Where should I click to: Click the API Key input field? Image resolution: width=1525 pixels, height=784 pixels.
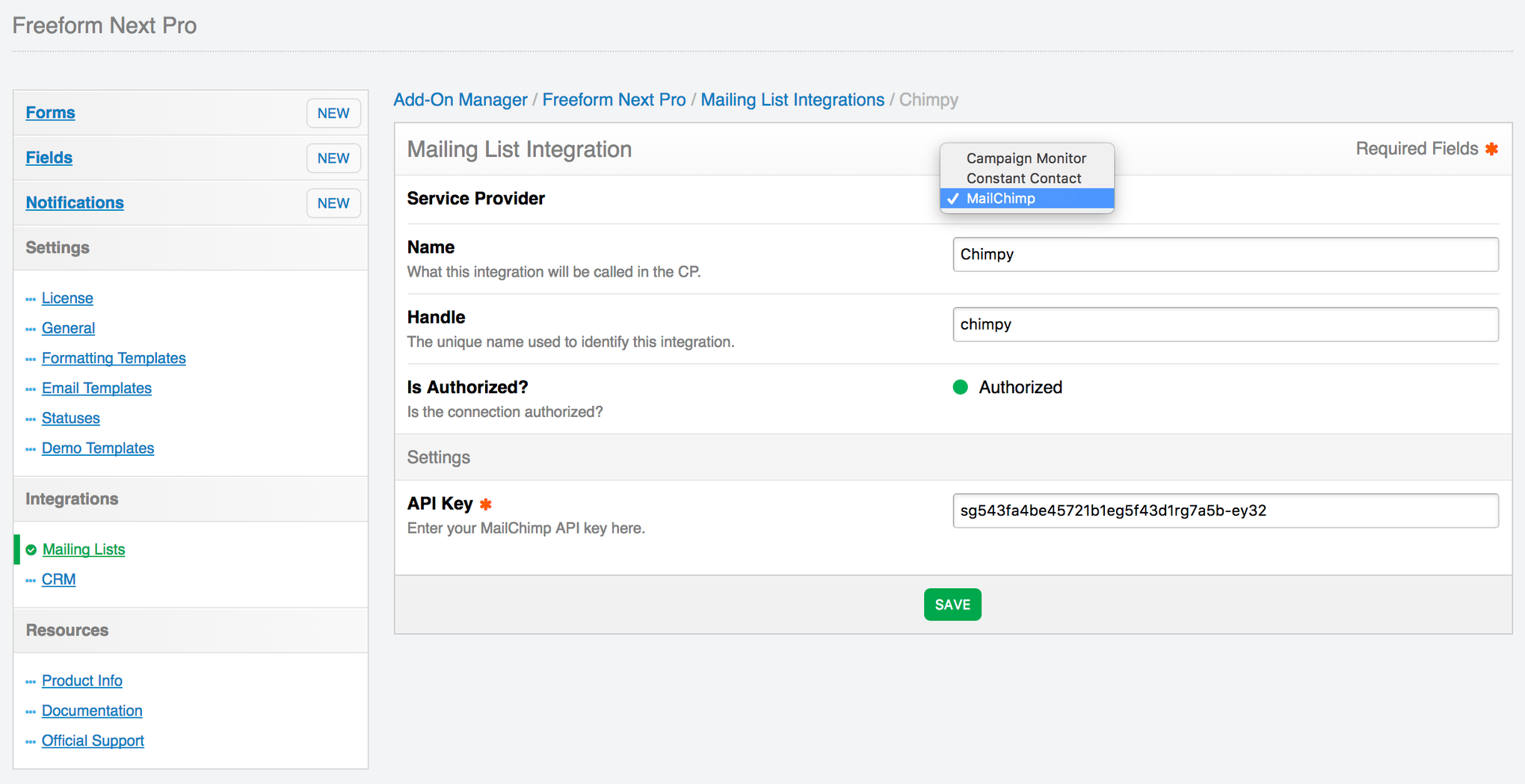1225,511
